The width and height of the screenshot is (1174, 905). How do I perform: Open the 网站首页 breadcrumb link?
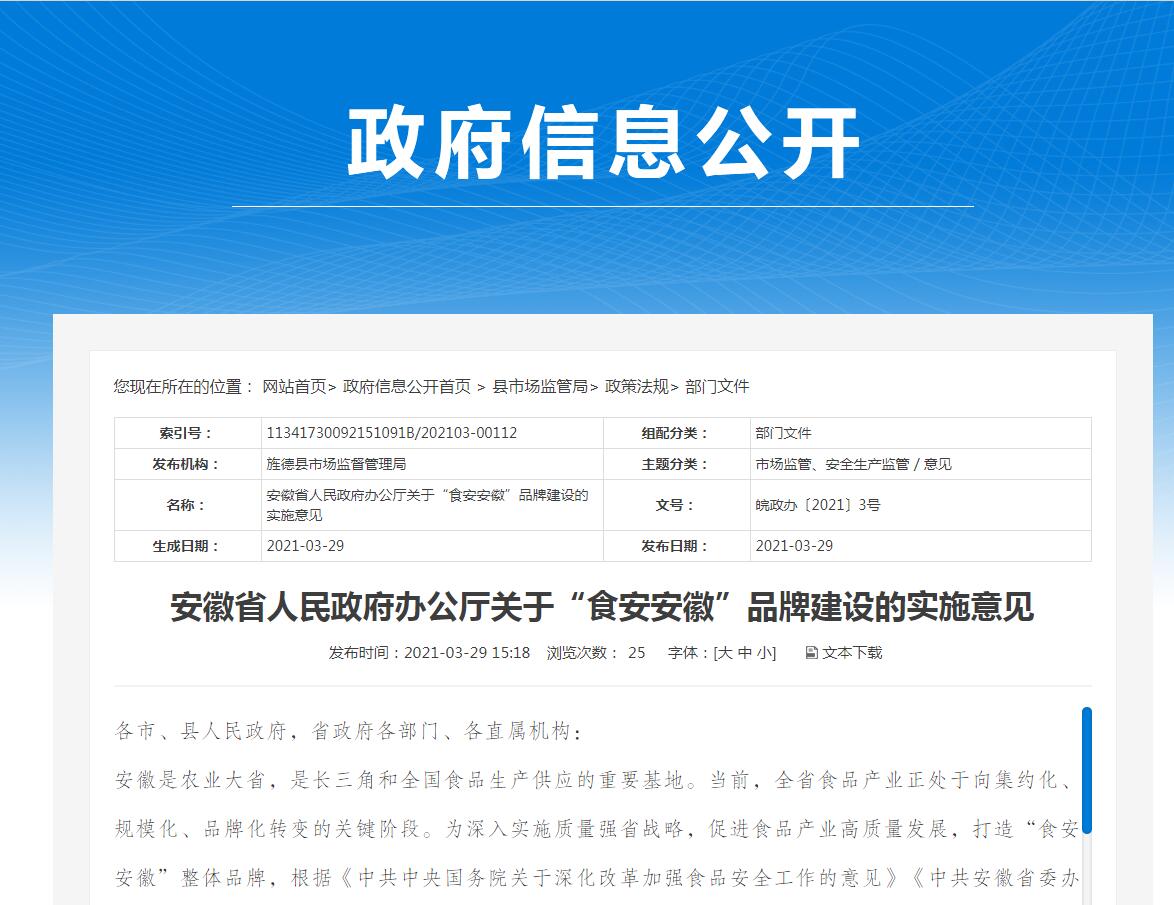coord(294,386)
